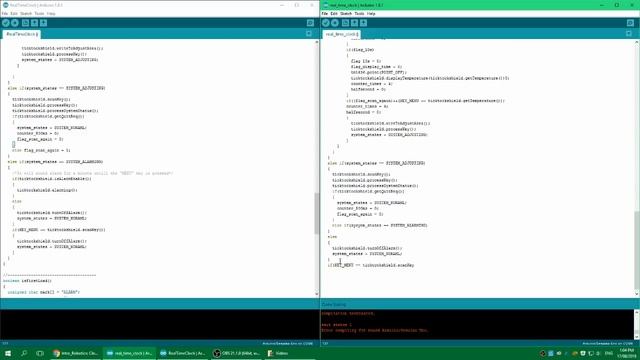This screenshot has height=360, width=640.
Task: Open Task View on the taskbar
Action: click(x=40, y=353)
